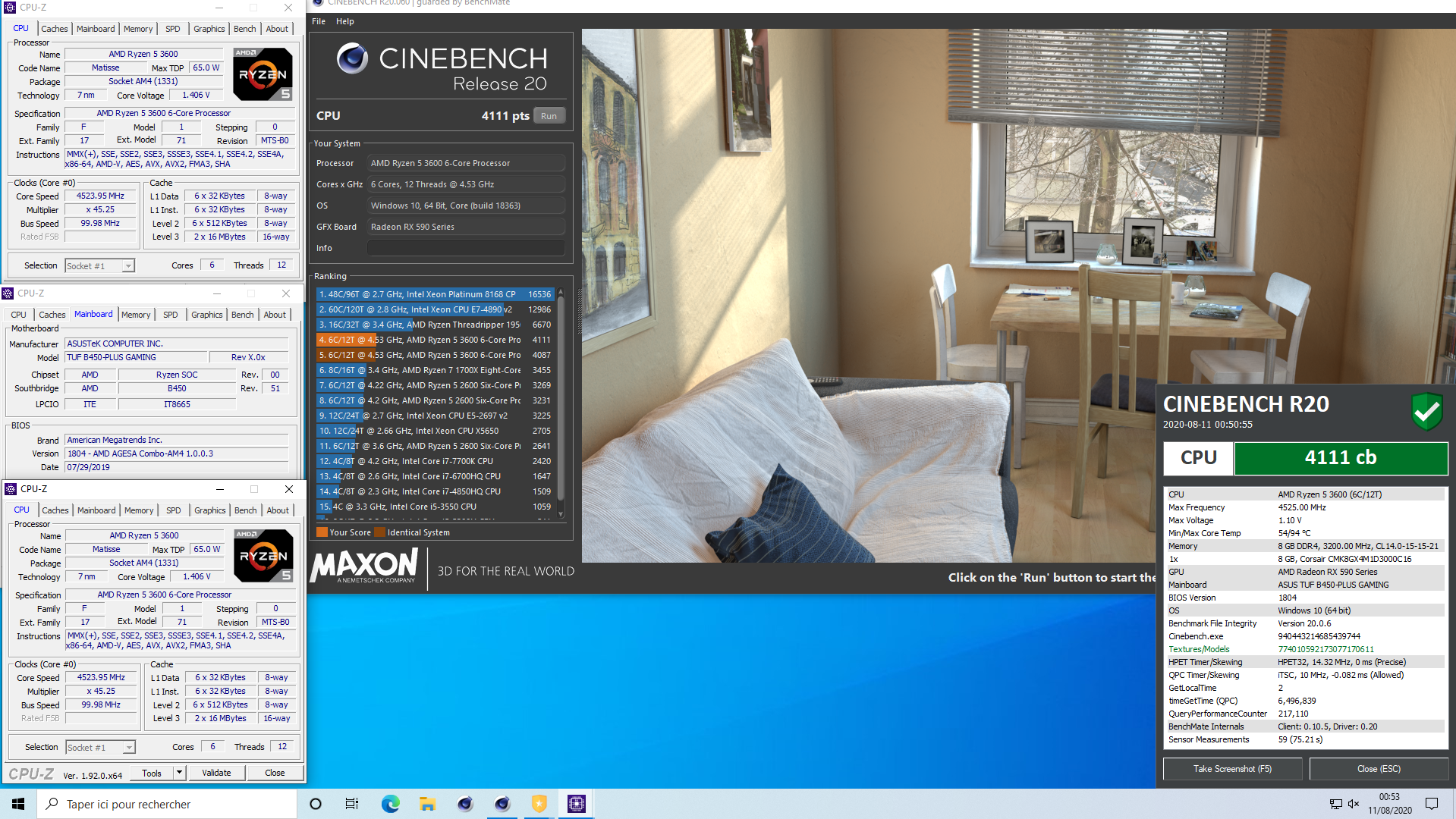Select ranking row 15 Intel Core i5-3550

tap(435, 507)
